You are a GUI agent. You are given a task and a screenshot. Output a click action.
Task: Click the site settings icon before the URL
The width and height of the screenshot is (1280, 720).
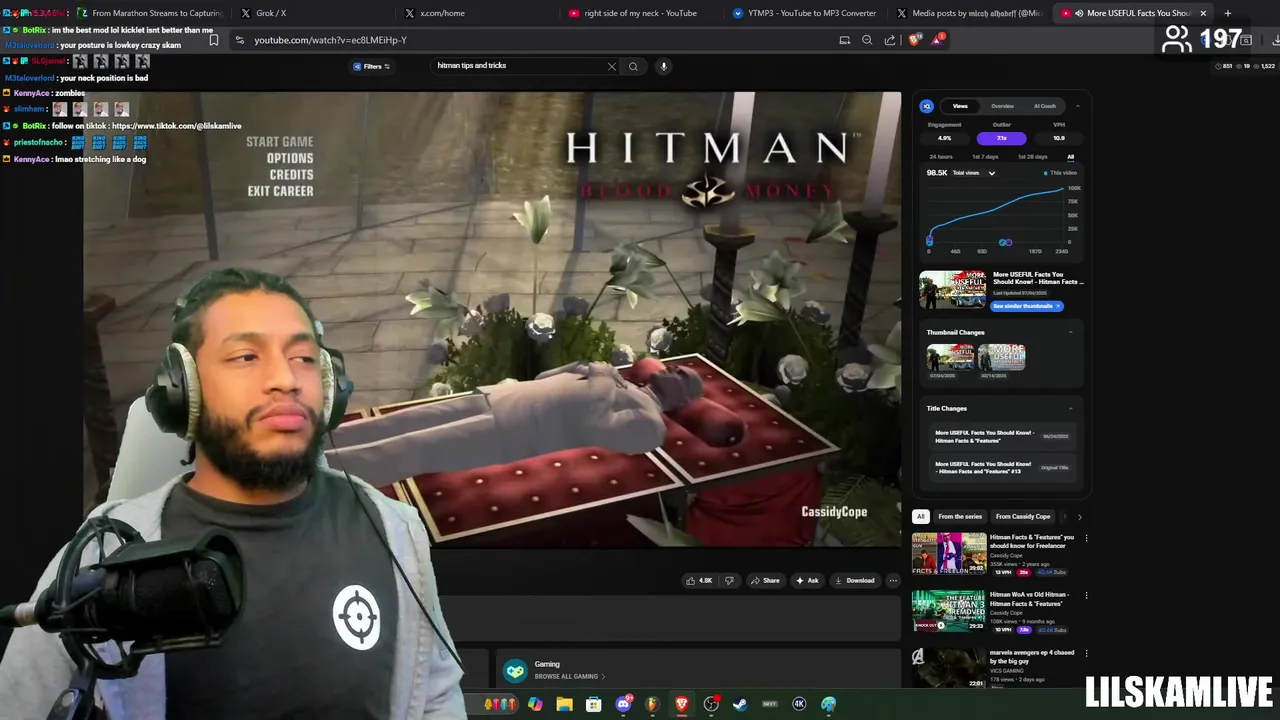(x=239, y=40)
